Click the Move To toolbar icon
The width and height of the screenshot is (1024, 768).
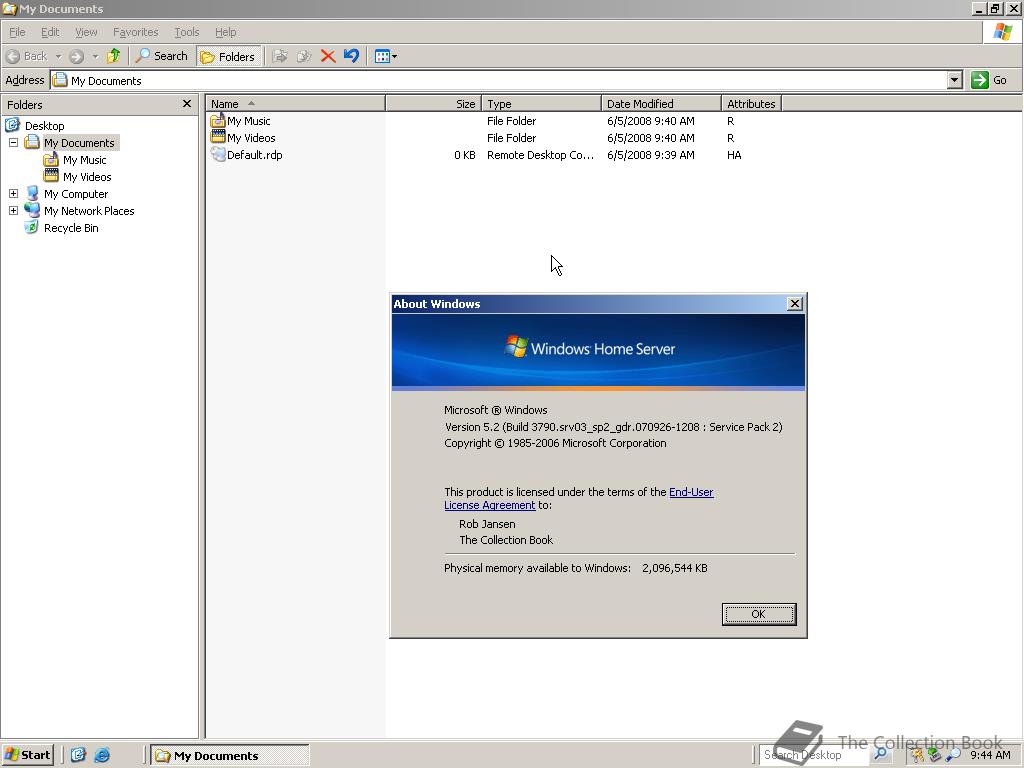point(280,56)
